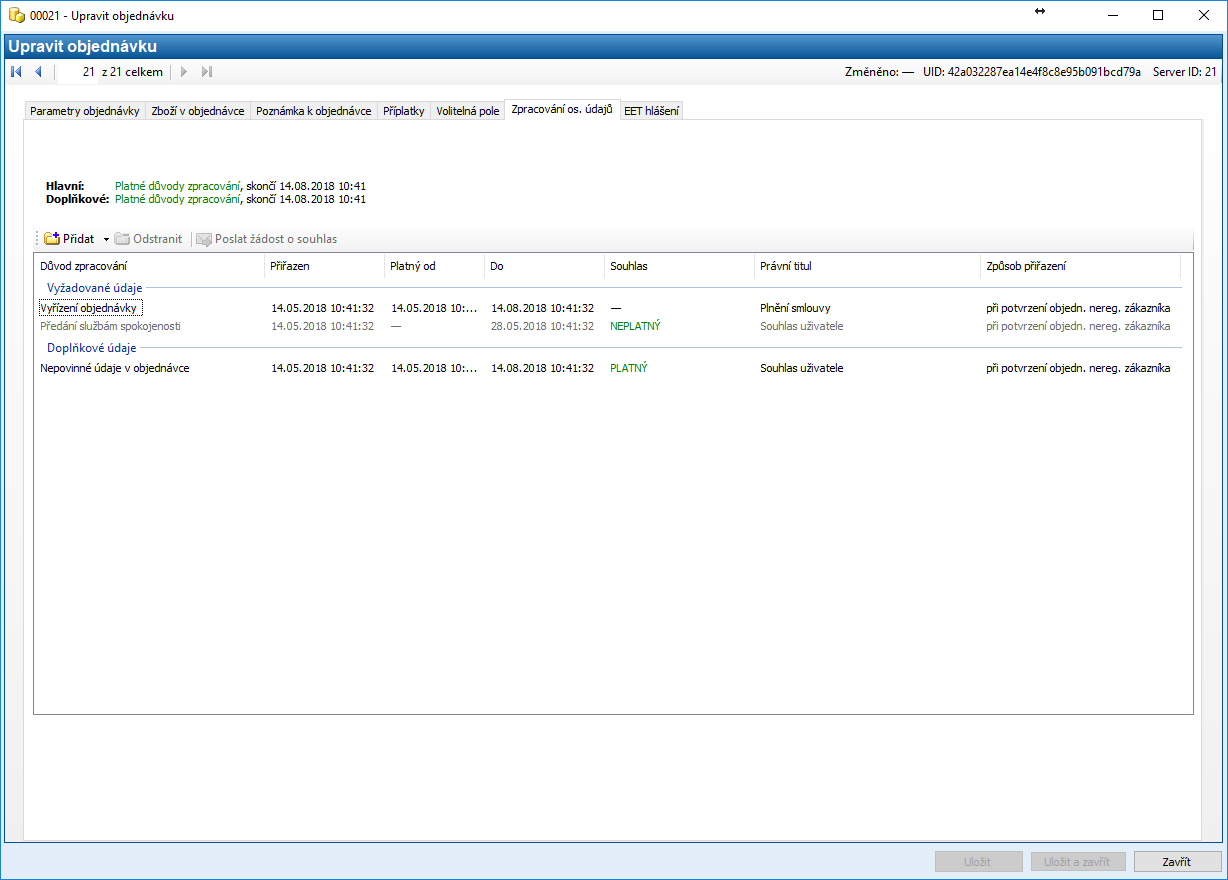Go to the next record arrow

pyautogui.click(x=184, y=72)
